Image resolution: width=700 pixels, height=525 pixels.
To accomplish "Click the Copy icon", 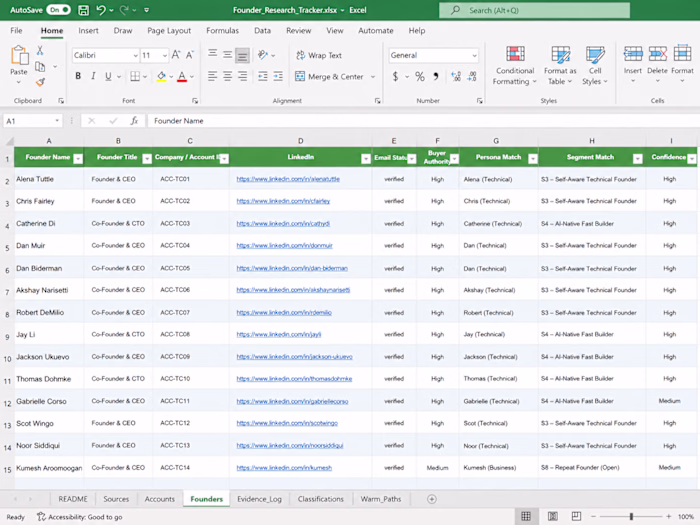I will [40, 67].
